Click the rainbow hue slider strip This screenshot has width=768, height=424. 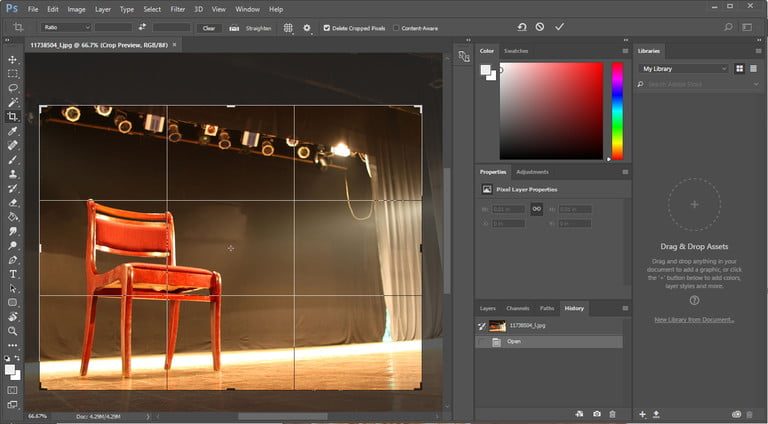pyautogui.click(x=617, y=110)
